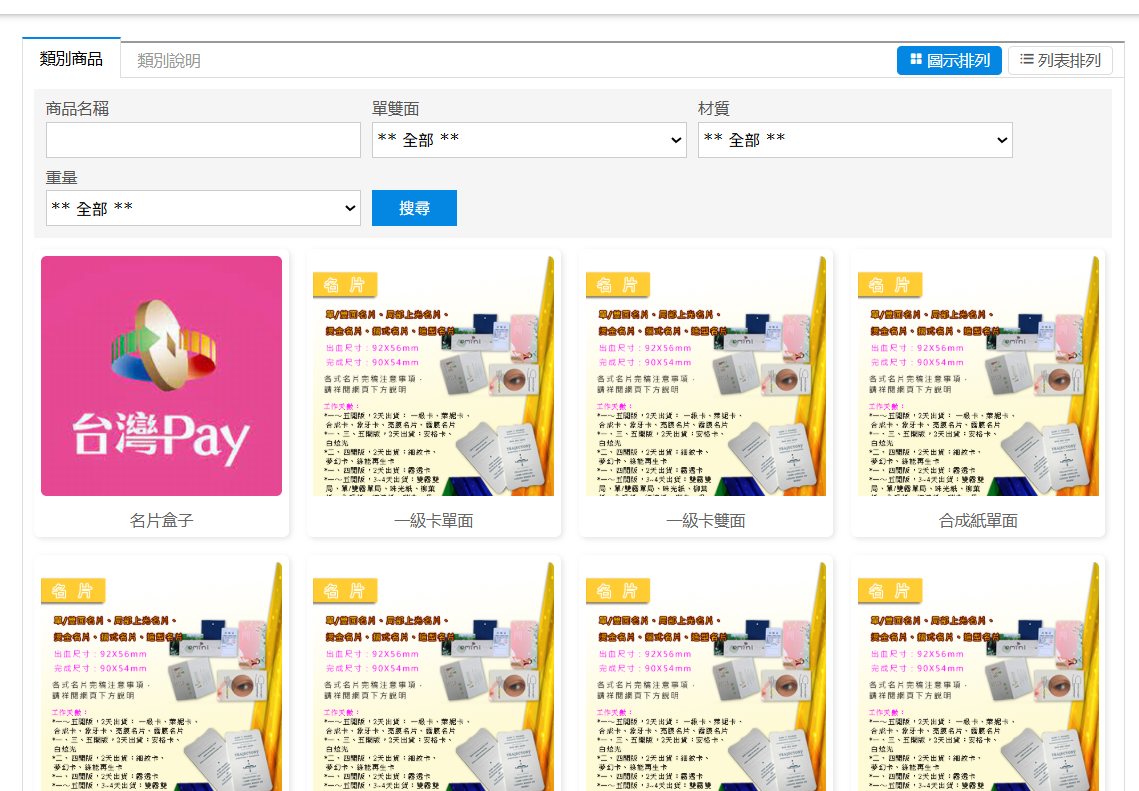Click the 名片盒子 product title
1139x791 pixels.
click(161, 521)
